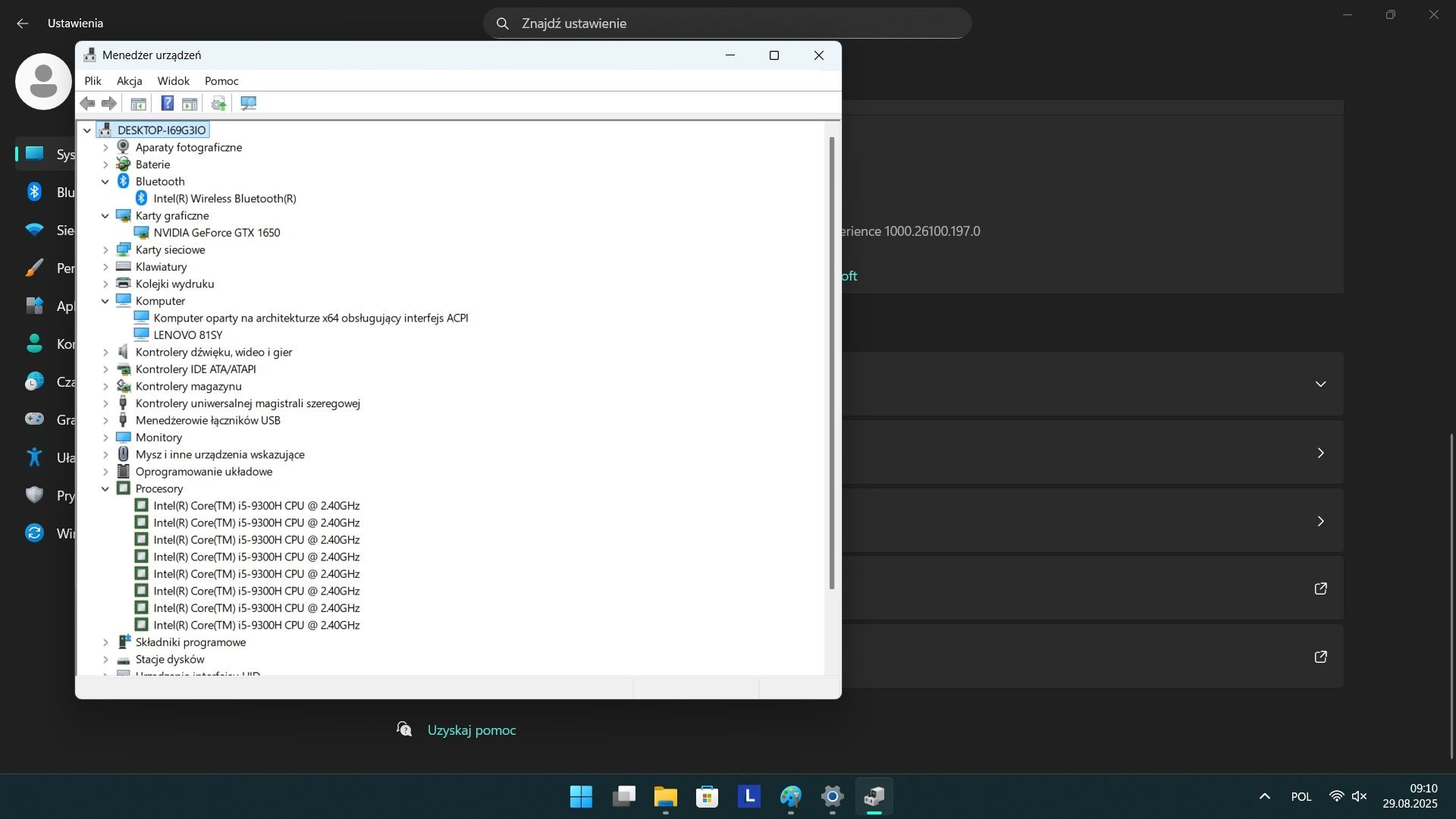Click the Procesory category icon

124,488
